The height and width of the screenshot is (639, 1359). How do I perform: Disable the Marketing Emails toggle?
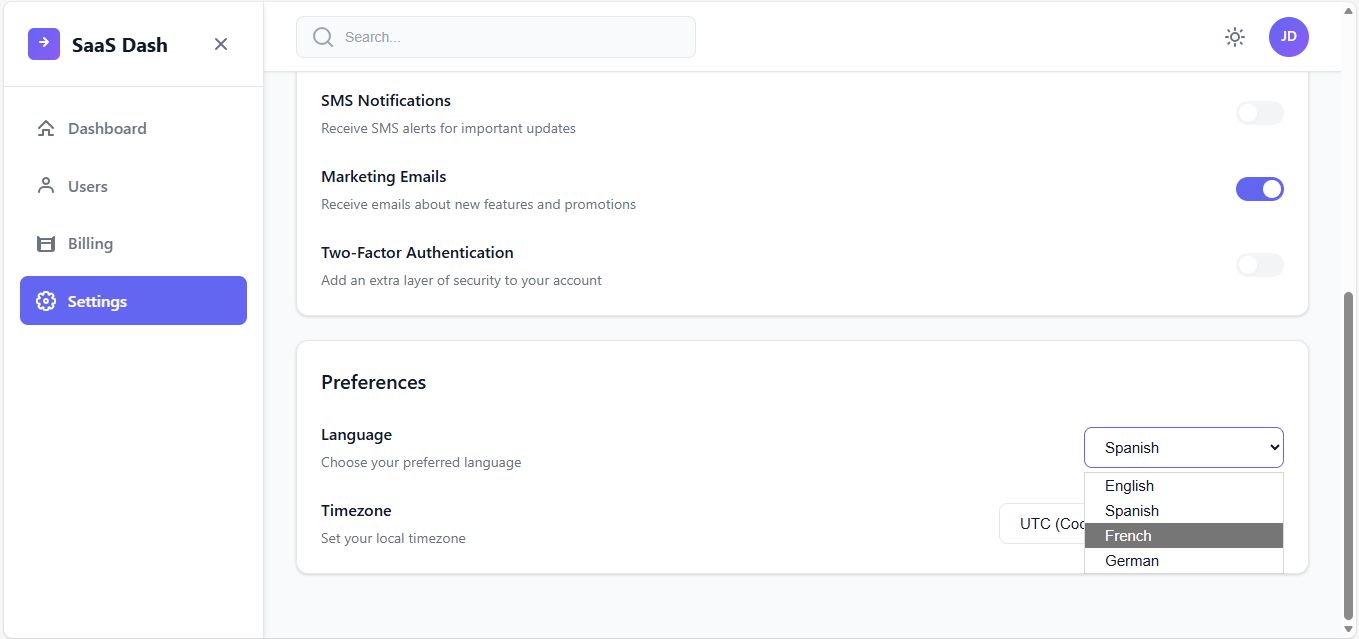[1259, 189]
